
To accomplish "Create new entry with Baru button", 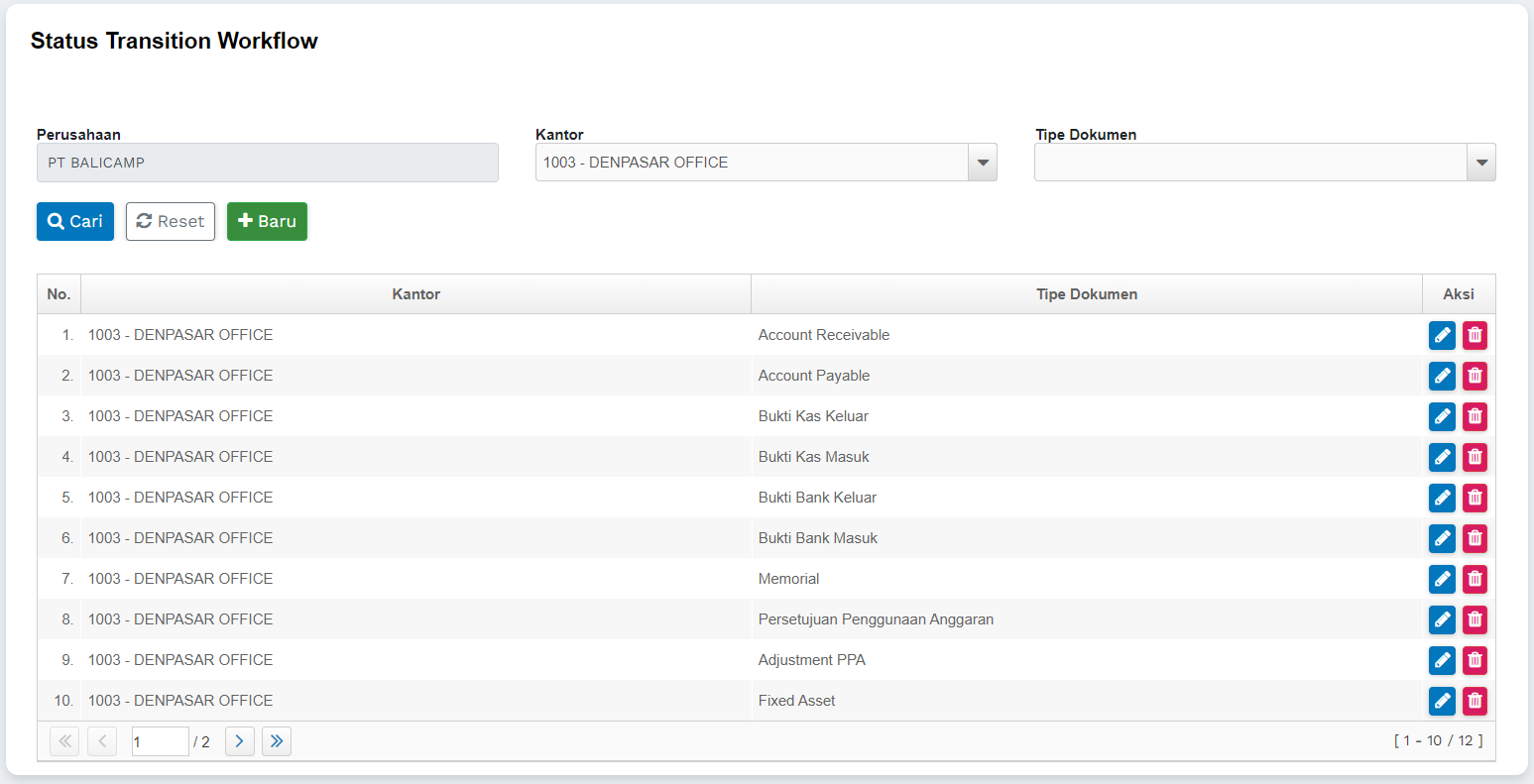I will [x=267, y=222].
